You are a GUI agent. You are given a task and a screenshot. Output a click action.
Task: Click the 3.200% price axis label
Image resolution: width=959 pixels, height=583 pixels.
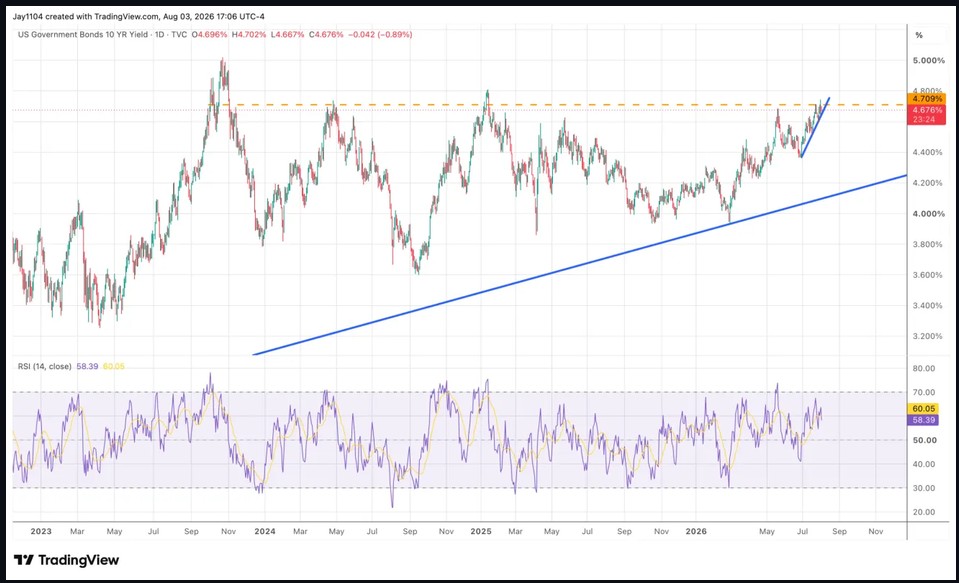(x=928, y=336)
